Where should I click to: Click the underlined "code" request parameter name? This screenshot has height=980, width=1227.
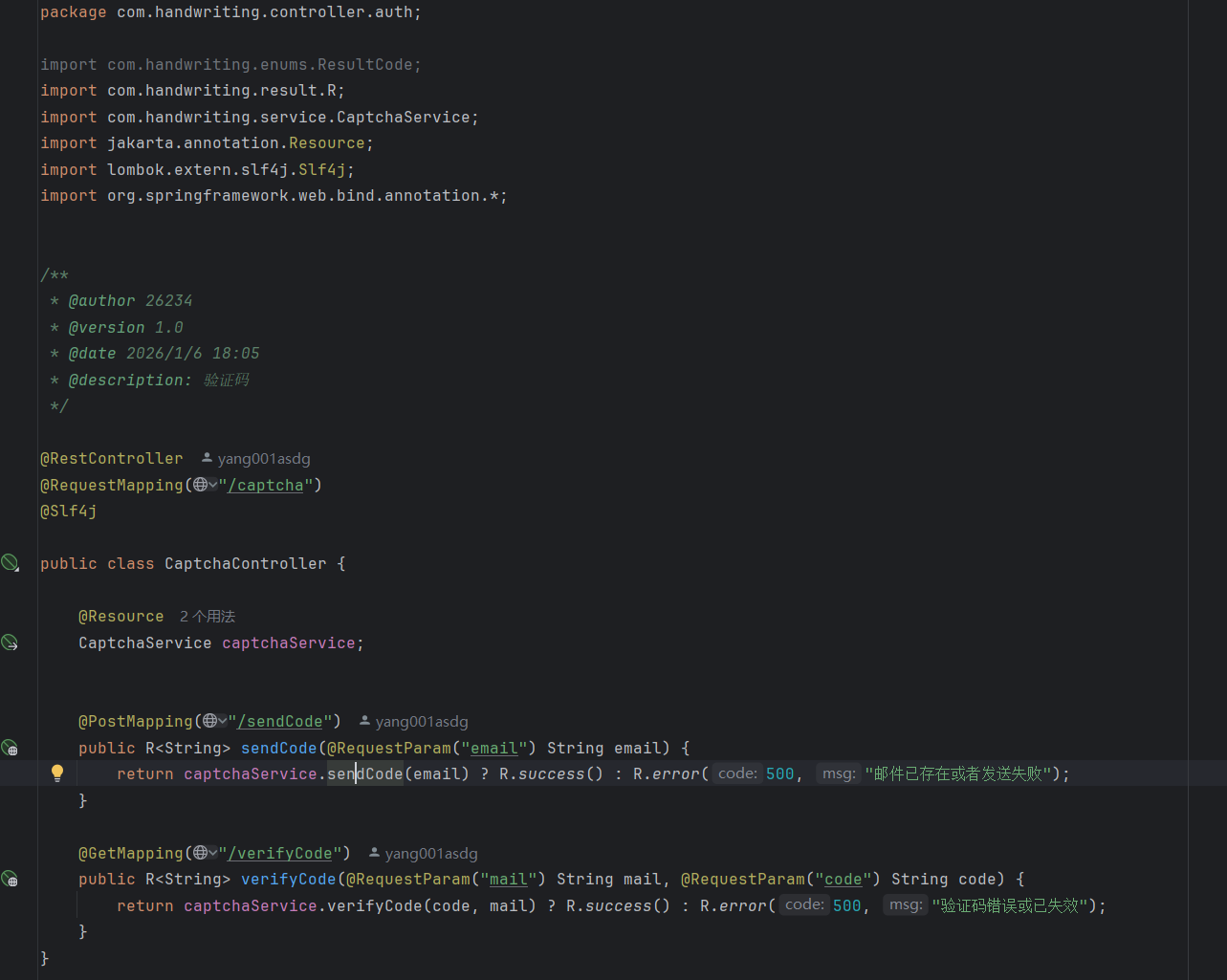coord(844,880)
